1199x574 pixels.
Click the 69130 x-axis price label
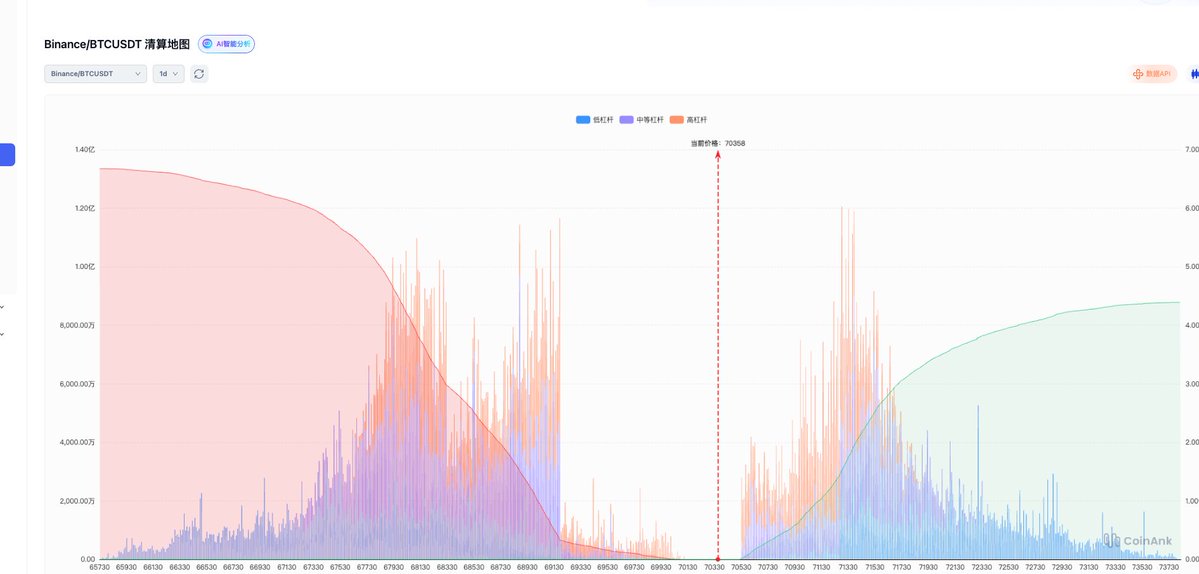tap(554, 567)
